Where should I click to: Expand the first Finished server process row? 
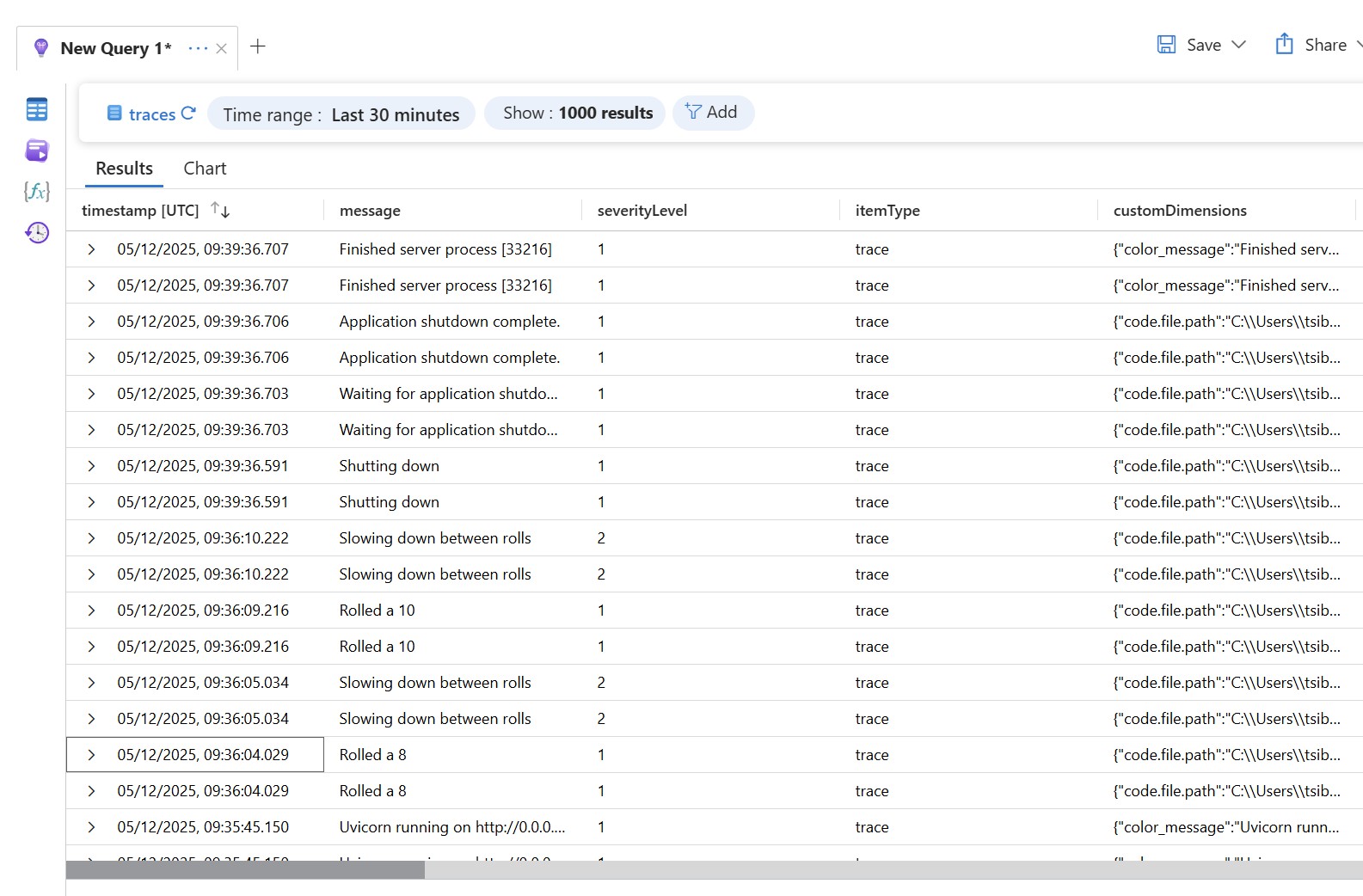coord(91,249)
